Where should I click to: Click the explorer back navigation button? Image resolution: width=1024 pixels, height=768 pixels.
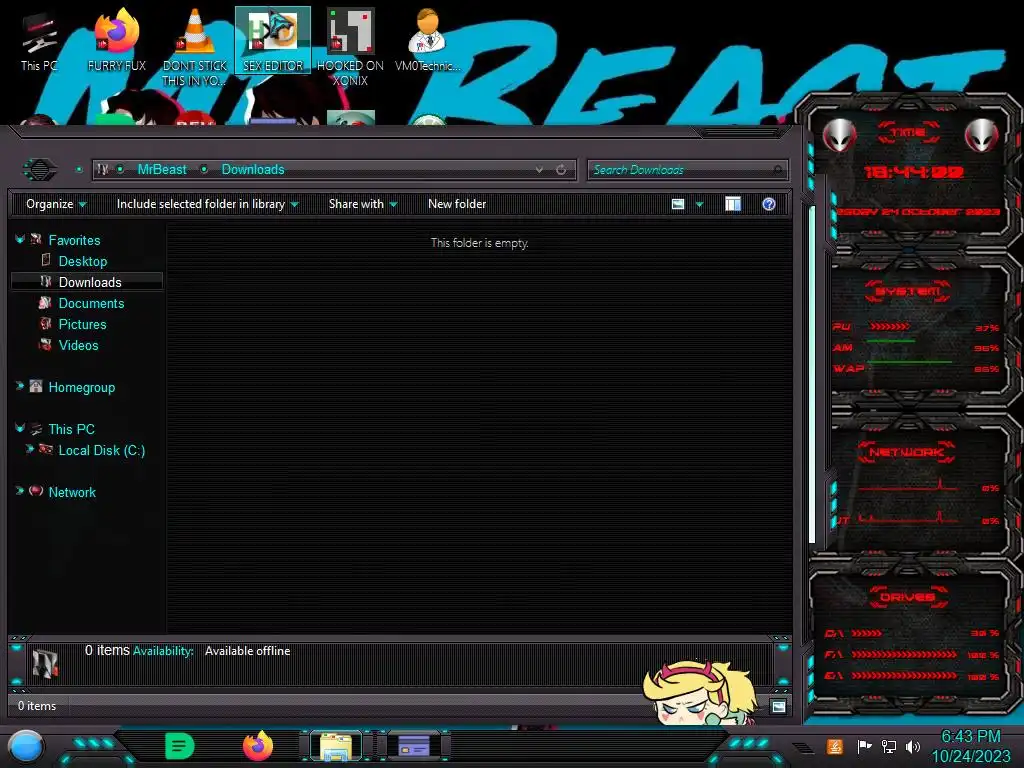40,170
